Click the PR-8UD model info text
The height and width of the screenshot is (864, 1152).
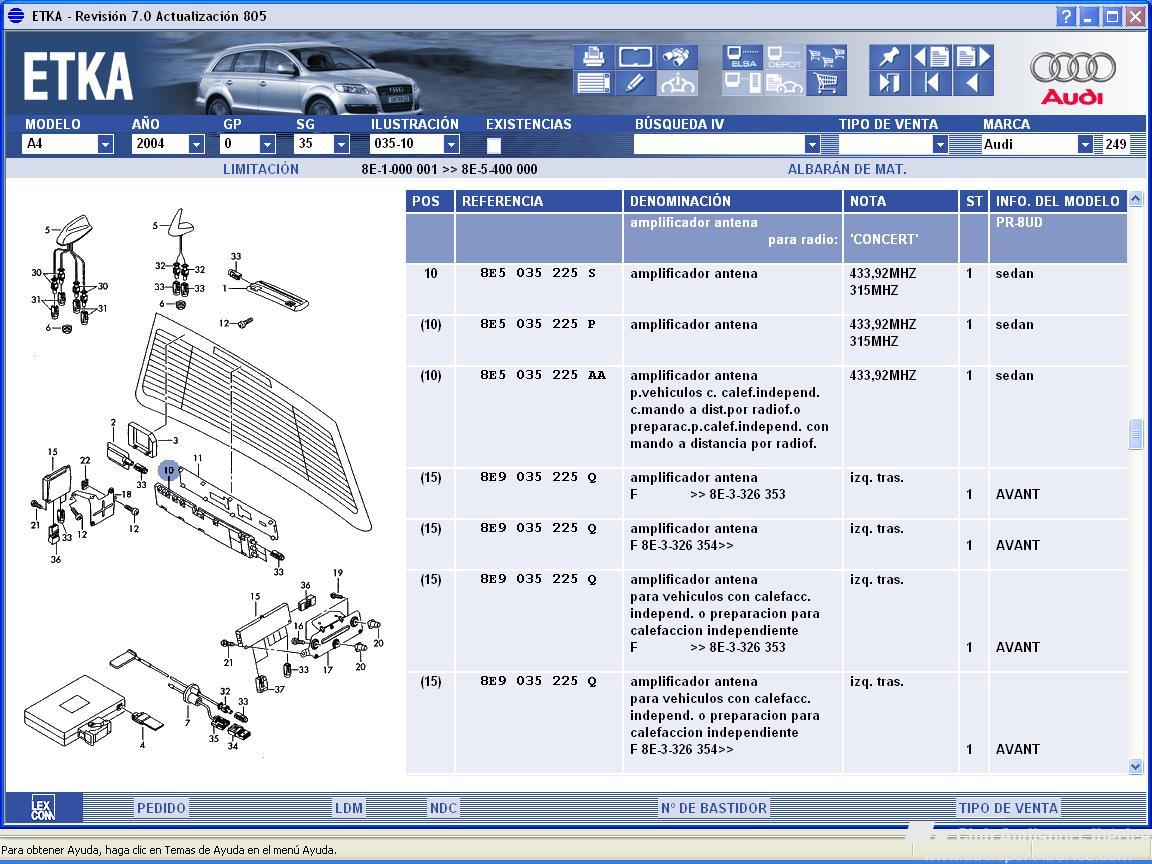click(1019, 222)
